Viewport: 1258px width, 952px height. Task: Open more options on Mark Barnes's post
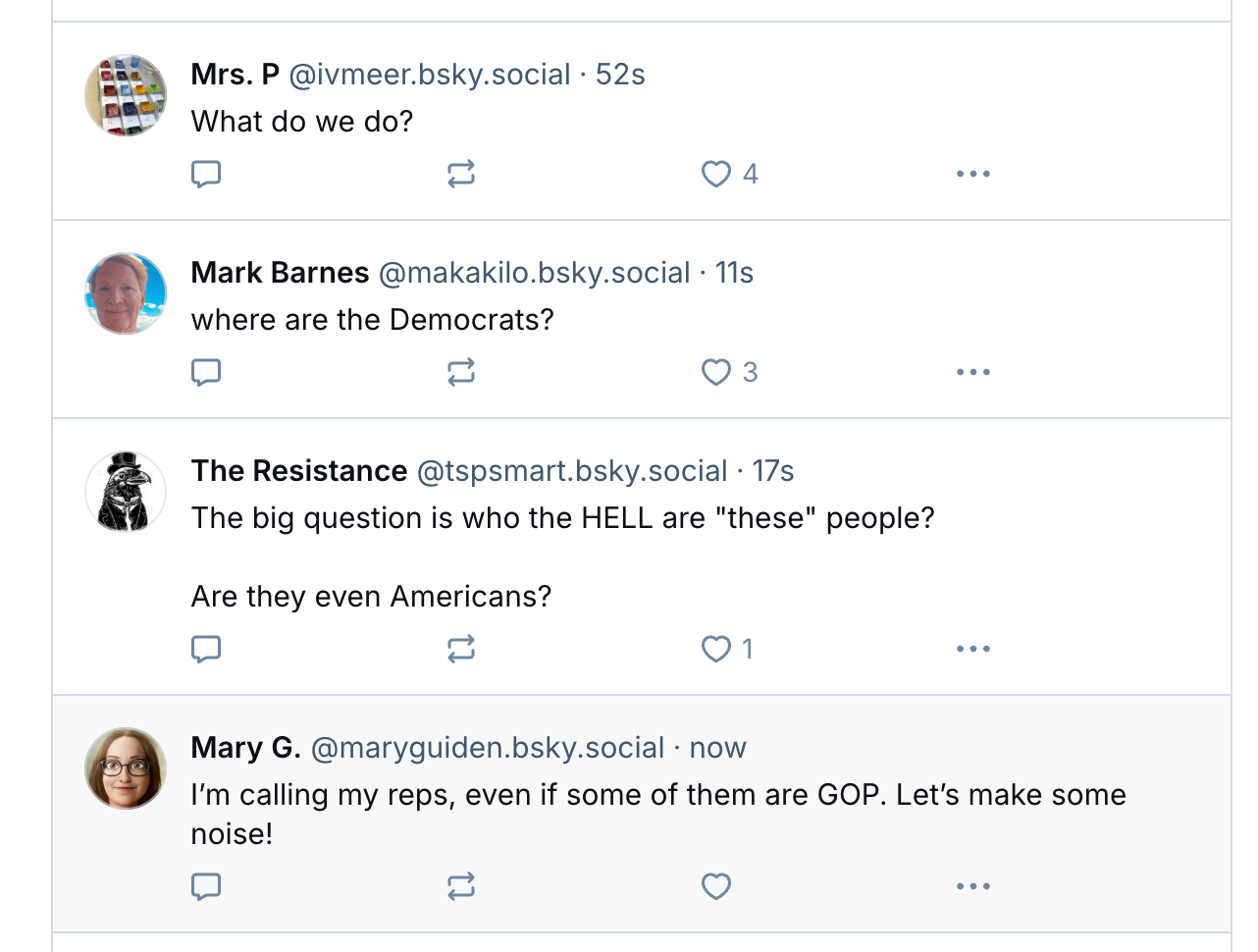pyautogui.click(x=972, y=372)
